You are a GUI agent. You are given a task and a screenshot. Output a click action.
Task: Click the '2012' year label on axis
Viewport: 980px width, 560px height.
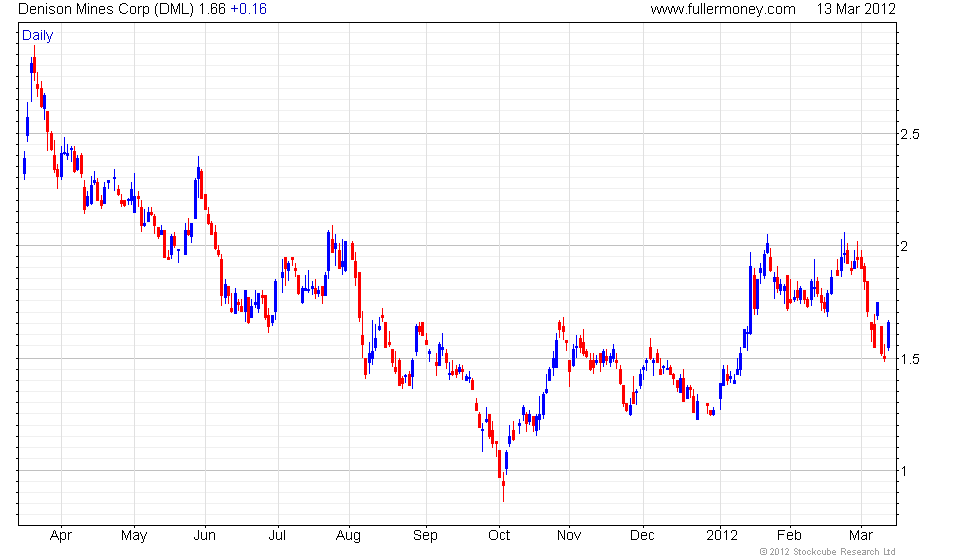(x=721, y=536)
